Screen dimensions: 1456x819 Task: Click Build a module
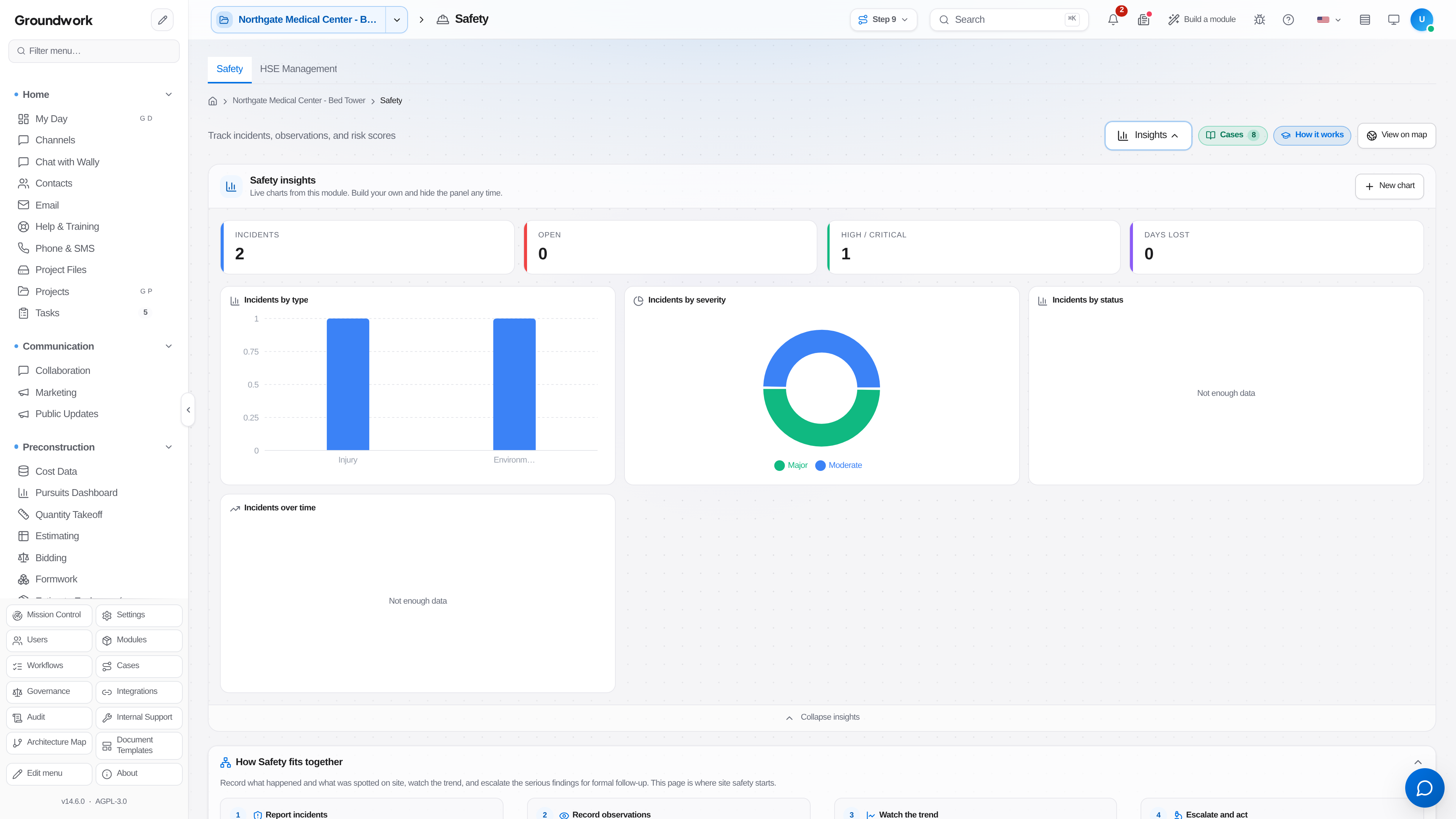coord(1202,20)
